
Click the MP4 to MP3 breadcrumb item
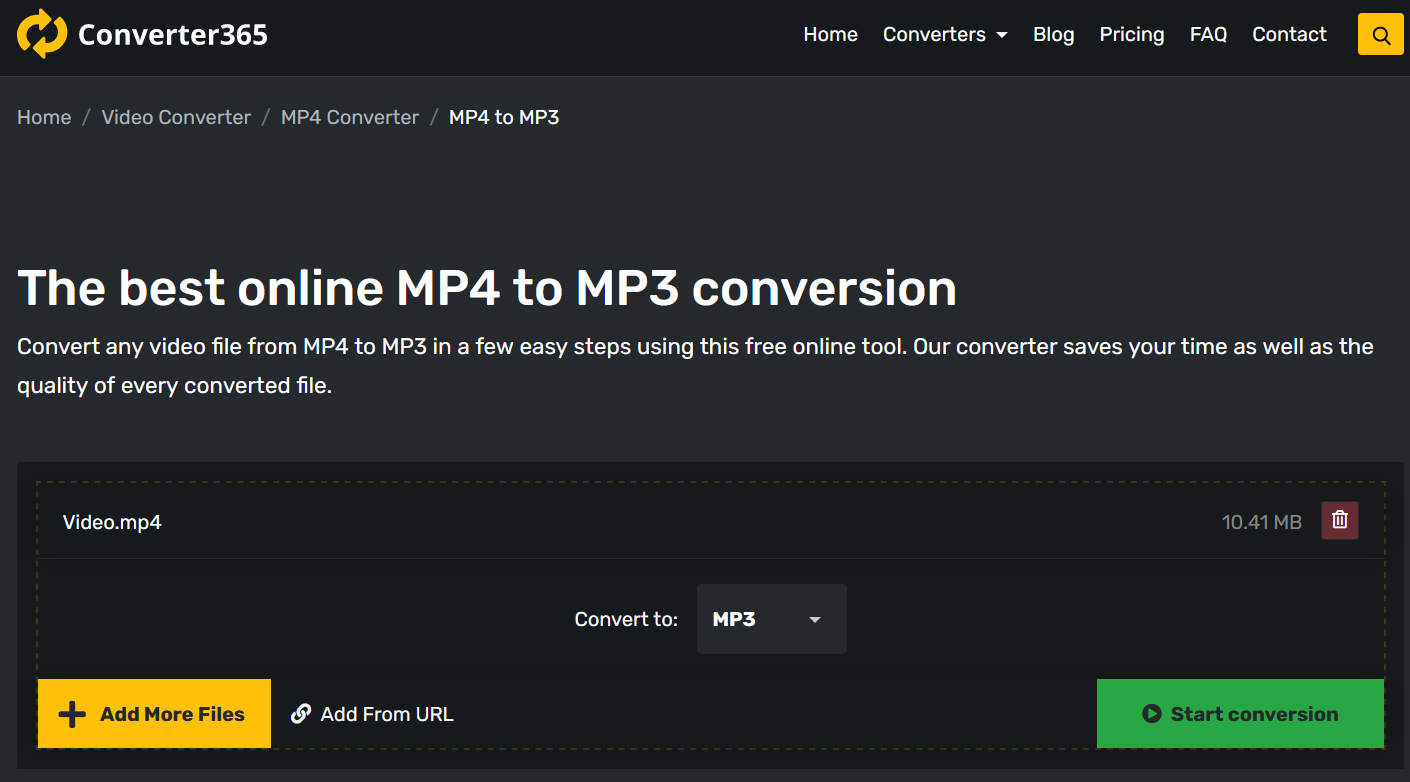point(504,117)
